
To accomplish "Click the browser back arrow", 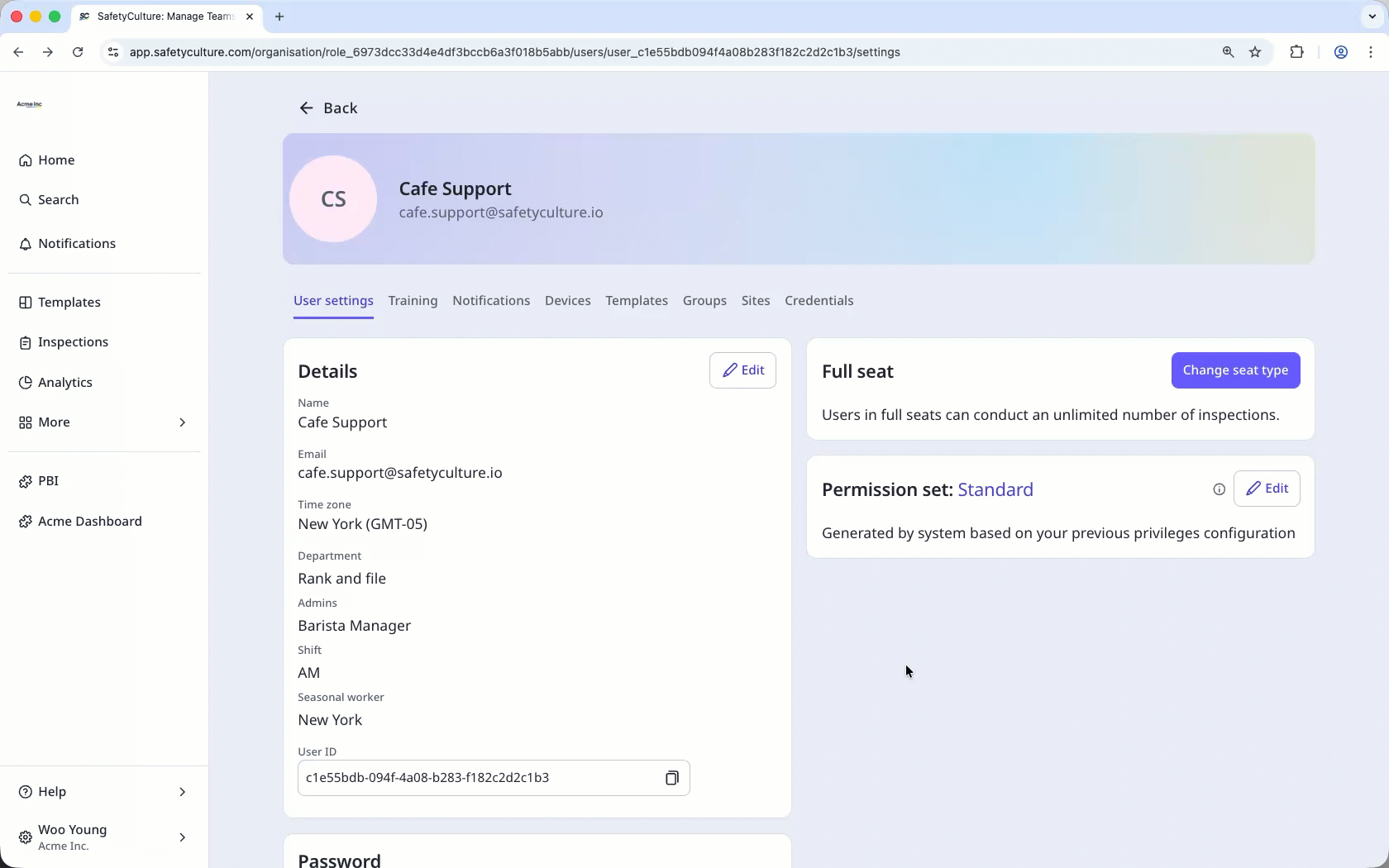I will click(x=18, y=52).
